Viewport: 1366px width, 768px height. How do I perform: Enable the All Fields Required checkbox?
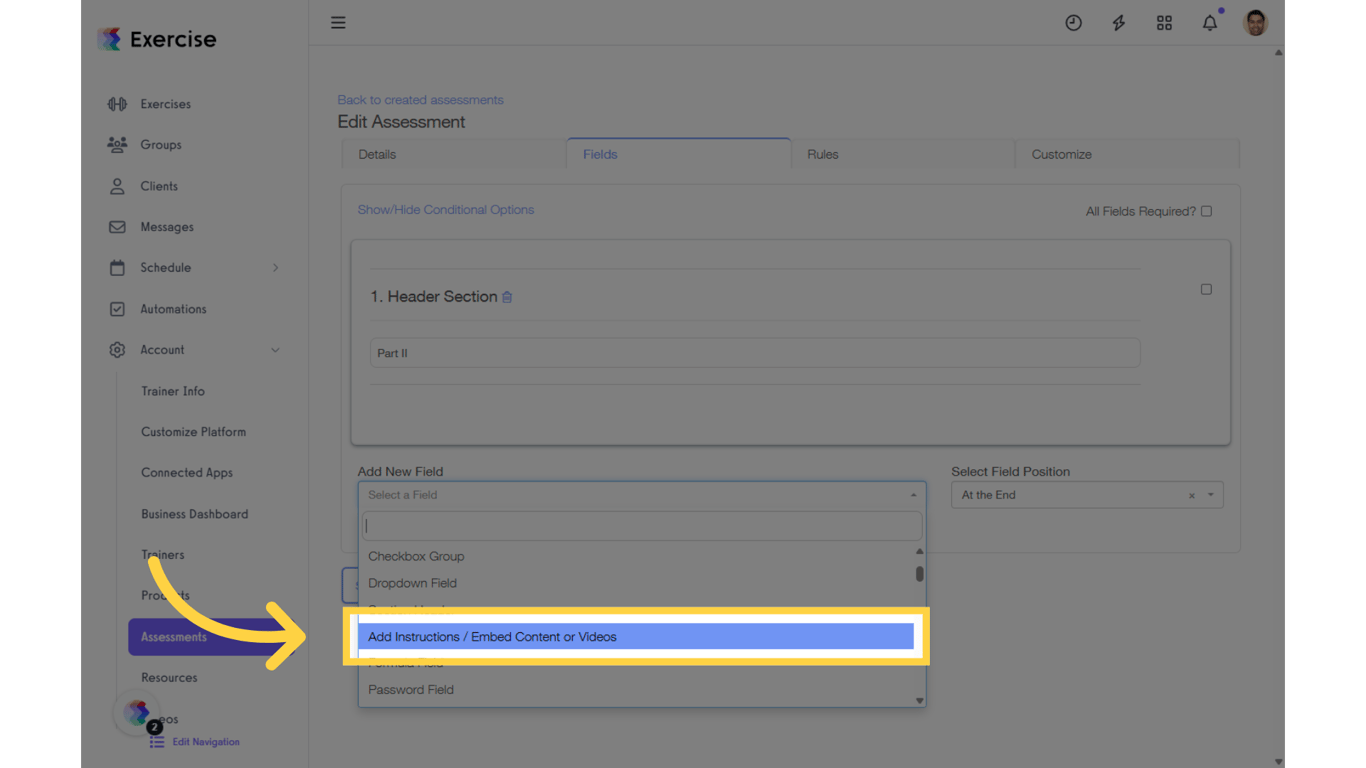pyautogui.click(x=1205, y=211)
